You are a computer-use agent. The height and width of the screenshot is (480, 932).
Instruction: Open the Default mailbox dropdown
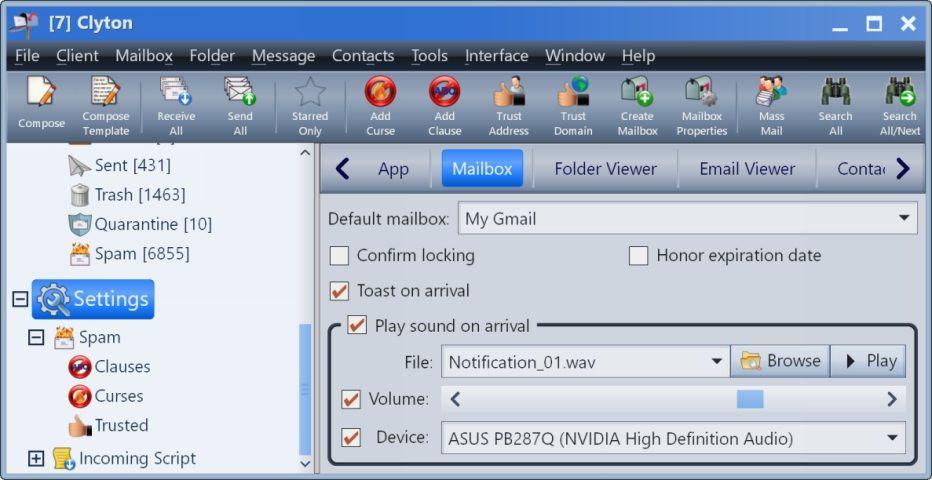tap(903, 218)
